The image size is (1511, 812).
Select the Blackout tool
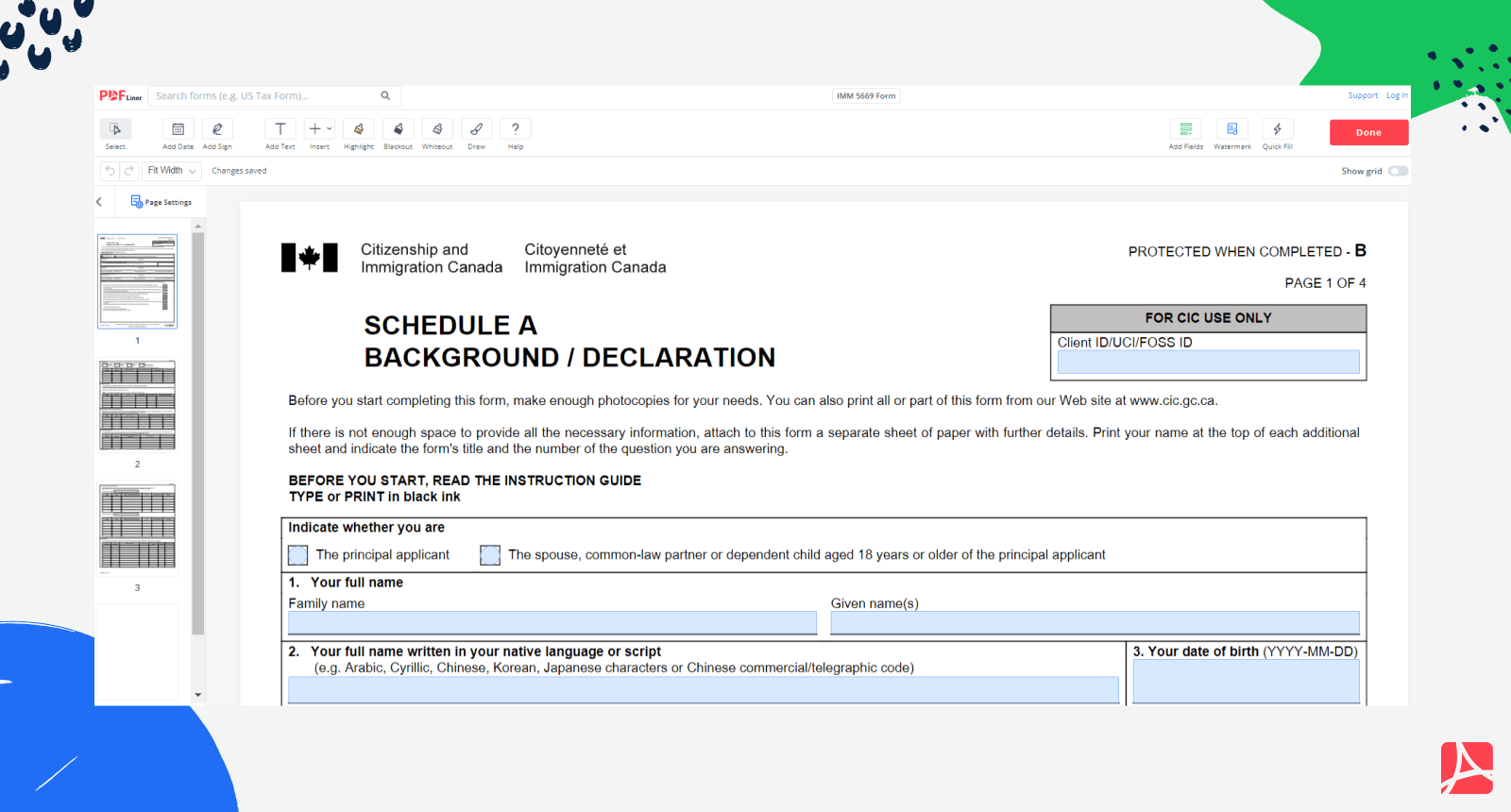(x=398, y=129)
